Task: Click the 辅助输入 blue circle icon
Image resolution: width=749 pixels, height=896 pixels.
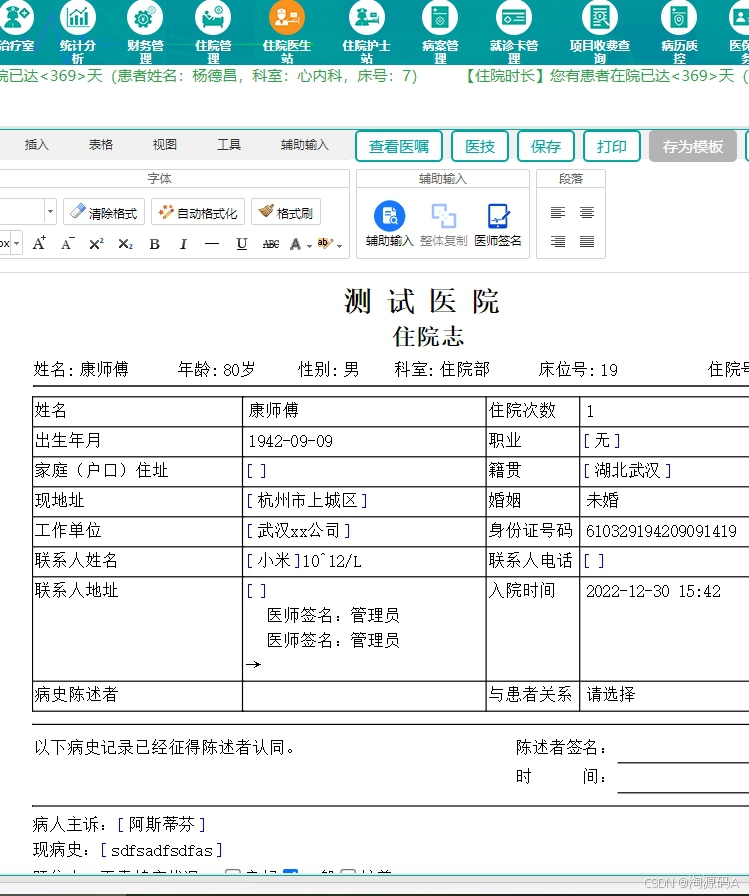Action: tap(389, 217)
